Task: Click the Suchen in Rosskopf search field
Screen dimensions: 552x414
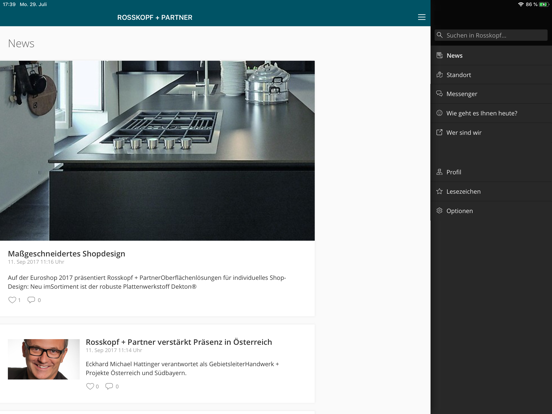Action: (491, 35)
